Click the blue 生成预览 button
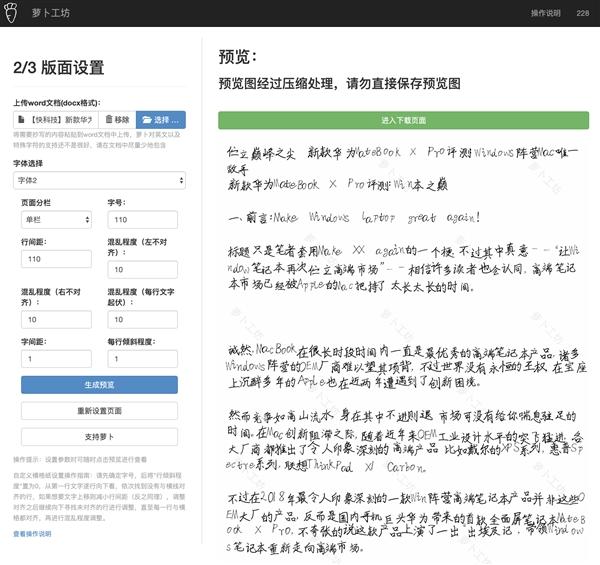 (99, 385)
